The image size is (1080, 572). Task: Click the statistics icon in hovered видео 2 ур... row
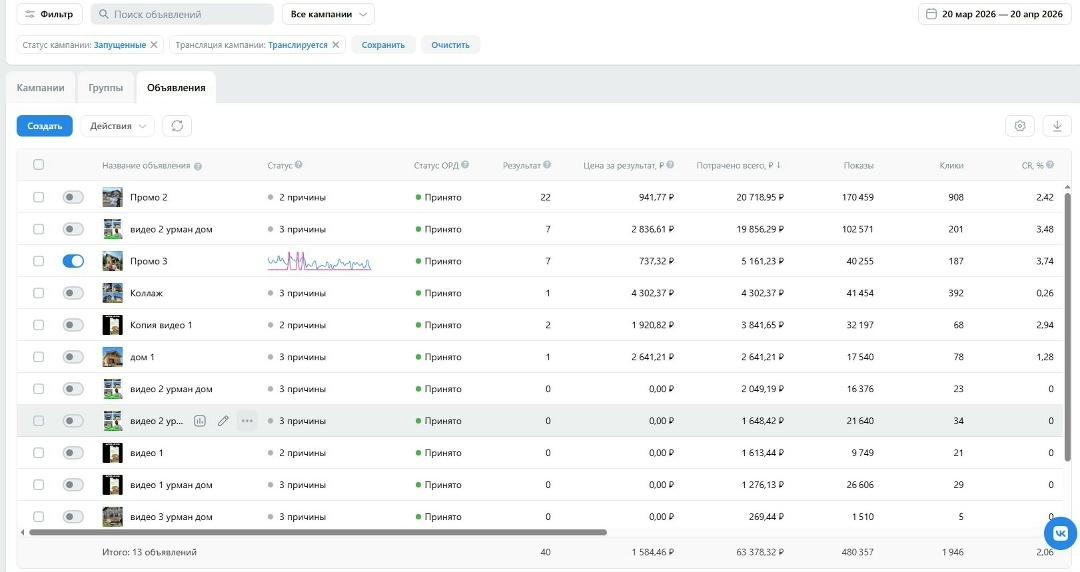[200, 420]
